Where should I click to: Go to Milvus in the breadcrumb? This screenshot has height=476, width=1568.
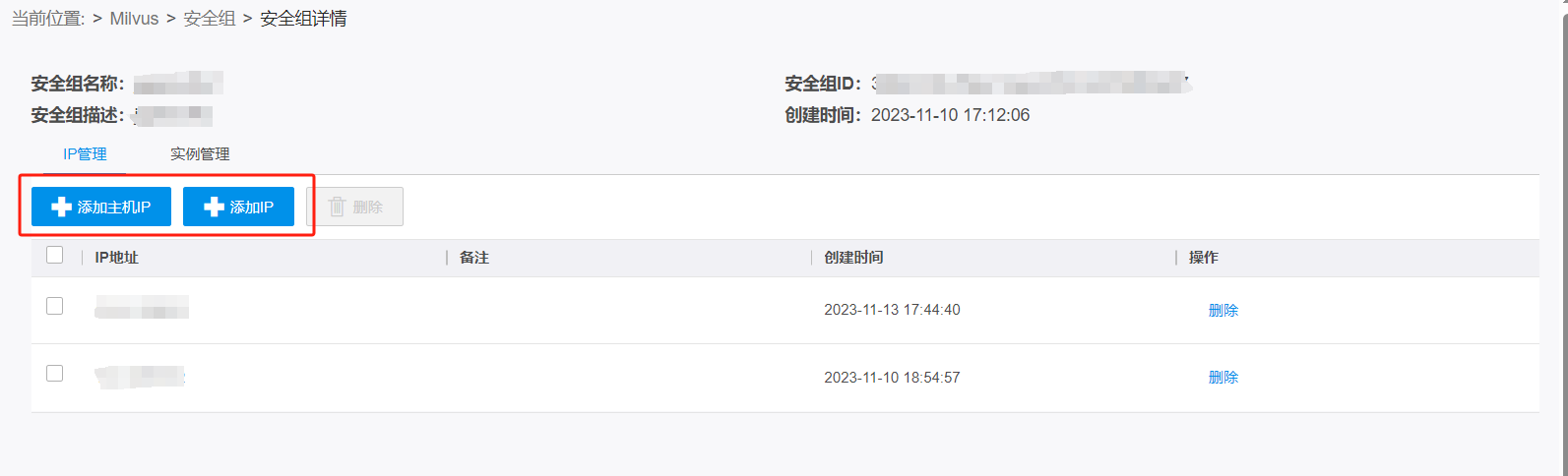(x=134, y=19)
